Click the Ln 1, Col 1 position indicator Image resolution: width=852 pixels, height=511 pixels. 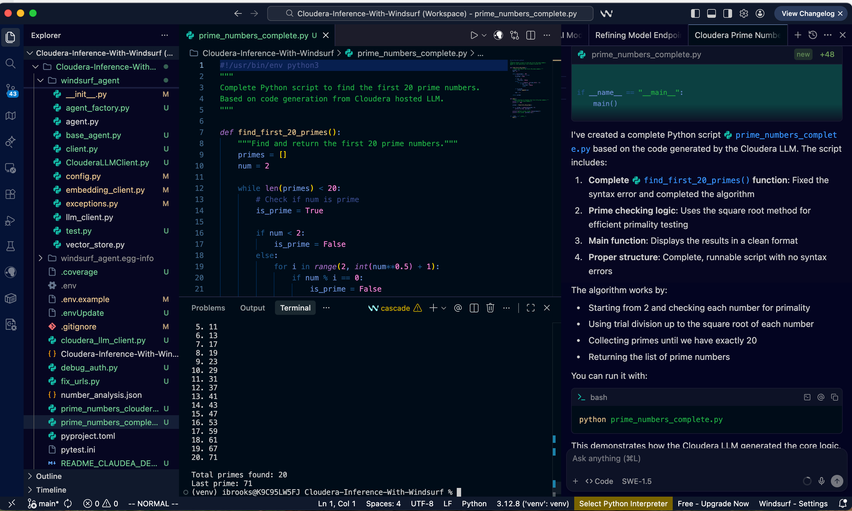[336, 504]
